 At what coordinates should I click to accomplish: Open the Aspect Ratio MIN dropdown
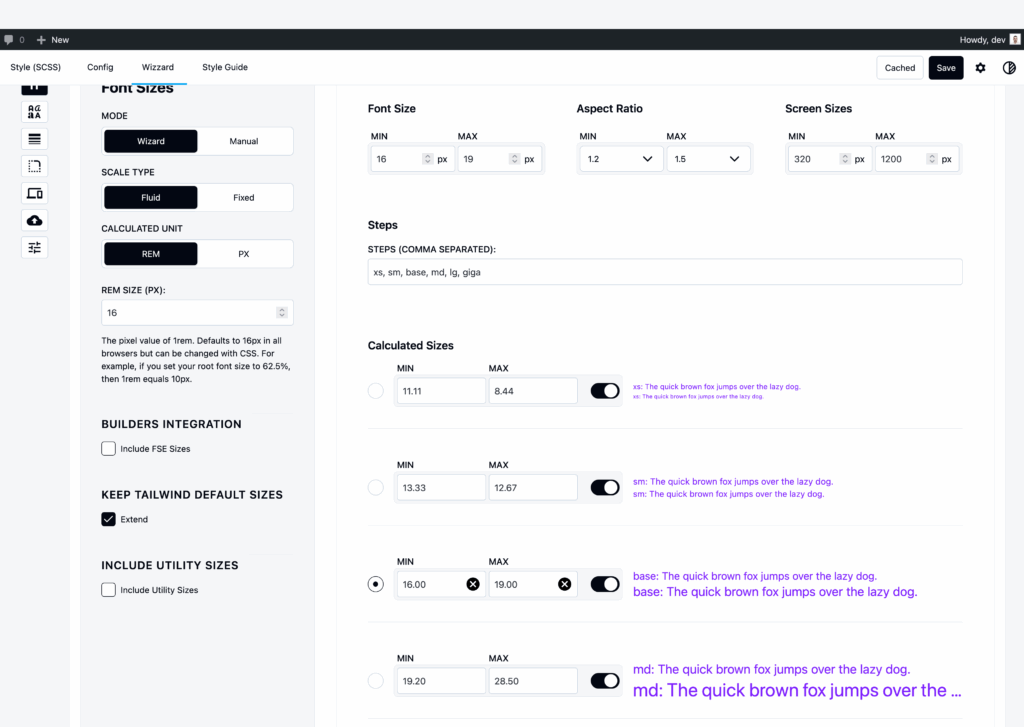pyautogui.click(x=620, y=158)
